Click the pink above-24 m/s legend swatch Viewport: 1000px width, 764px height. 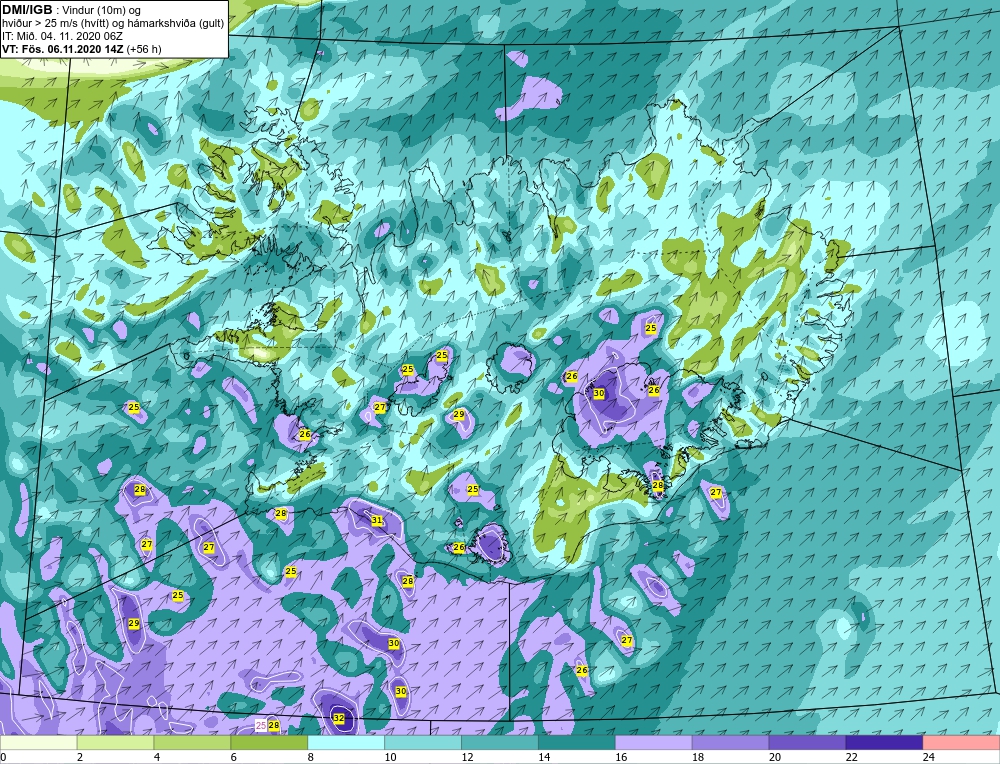961,743
